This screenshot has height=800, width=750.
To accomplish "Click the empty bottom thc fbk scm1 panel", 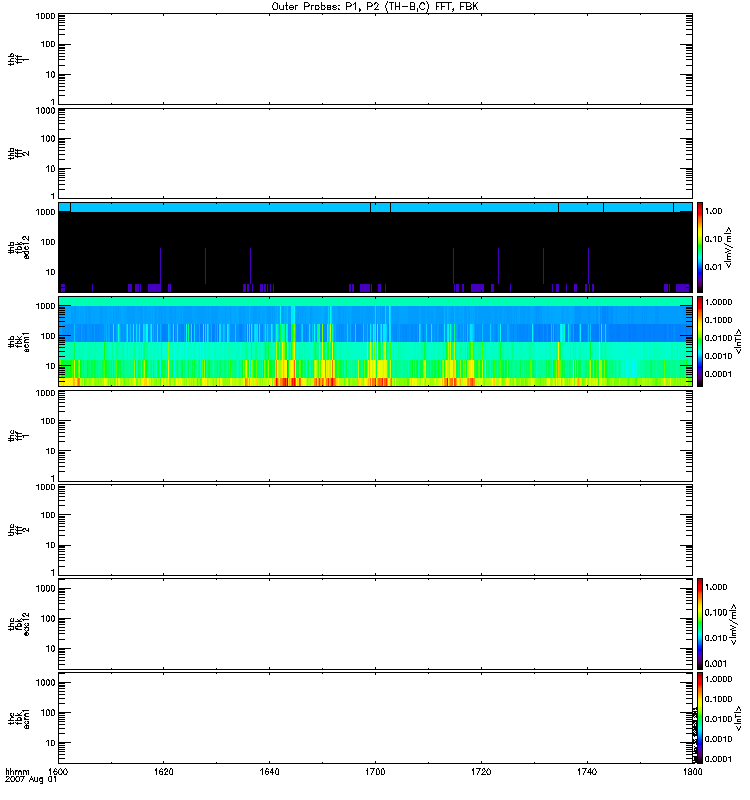I will pos(374,717).
